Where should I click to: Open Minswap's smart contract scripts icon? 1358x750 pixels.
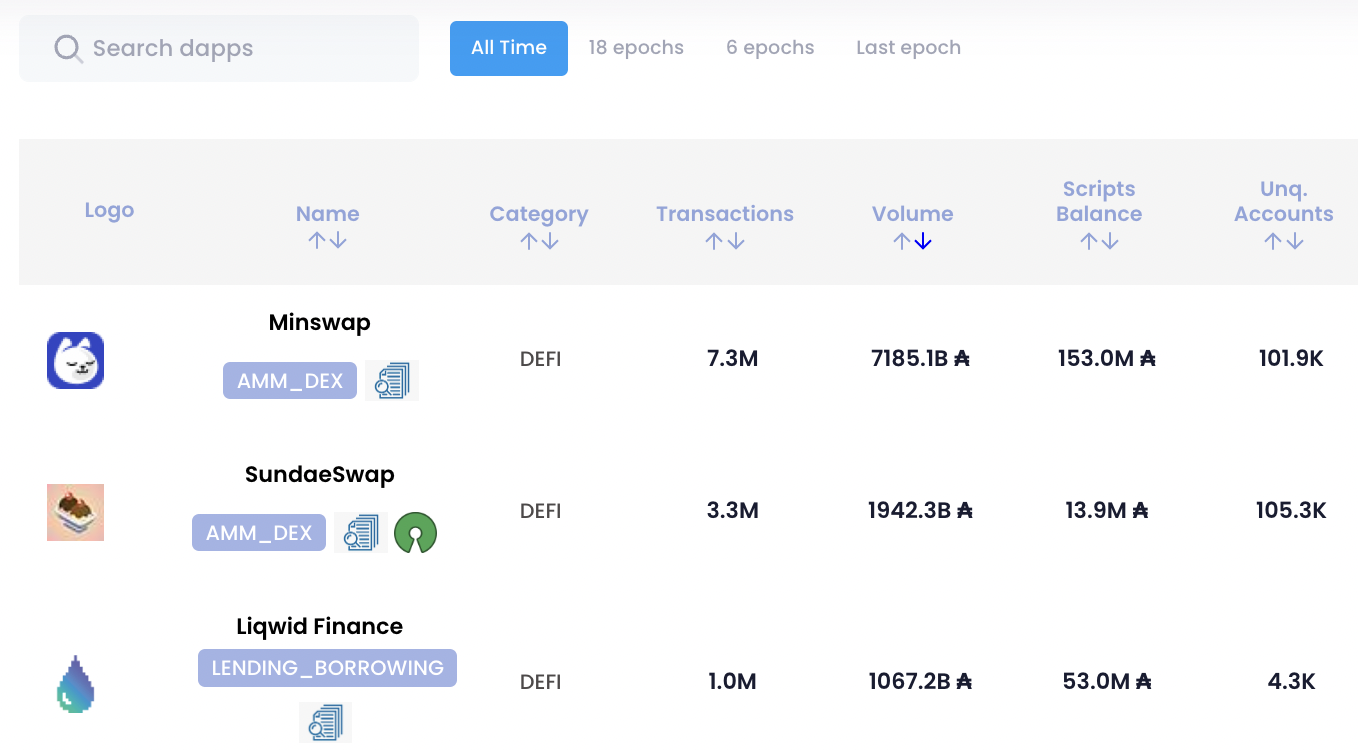391,380
